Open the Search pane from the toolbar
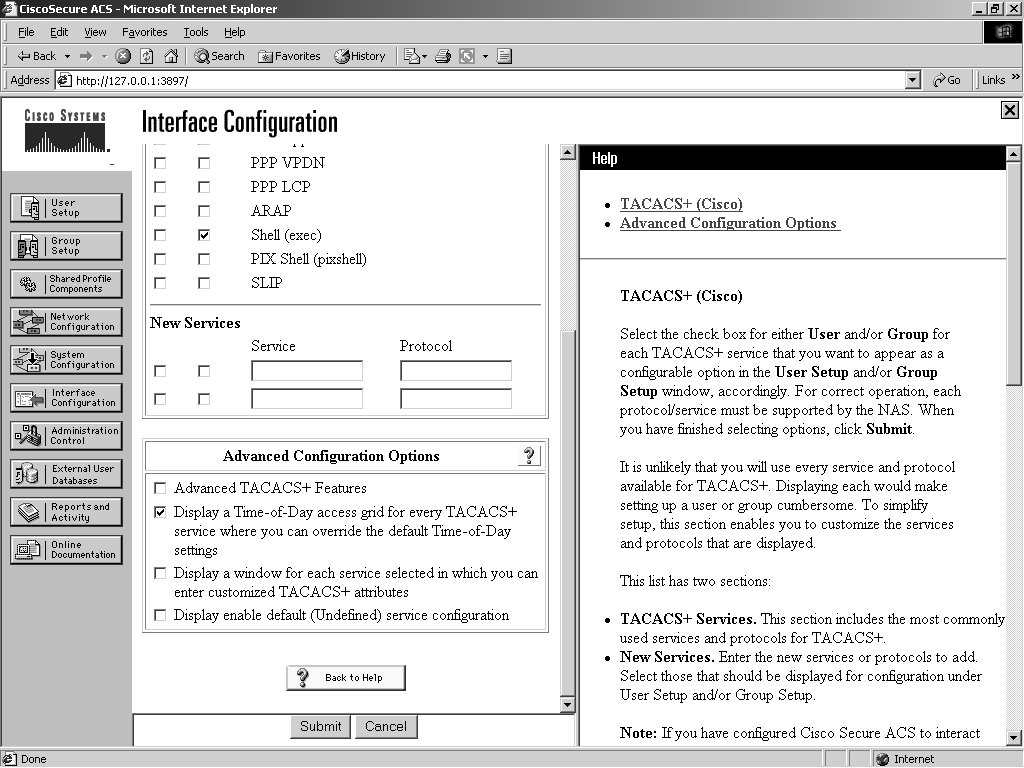This screenshot has height=768, width=1024. click(x=219, y=56)
